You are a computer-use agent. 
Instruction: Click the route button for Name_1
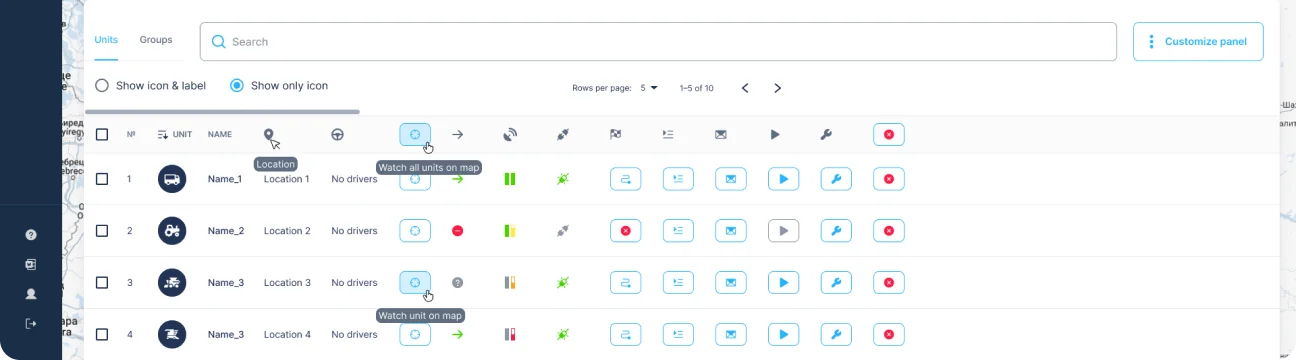click(626, 179)
